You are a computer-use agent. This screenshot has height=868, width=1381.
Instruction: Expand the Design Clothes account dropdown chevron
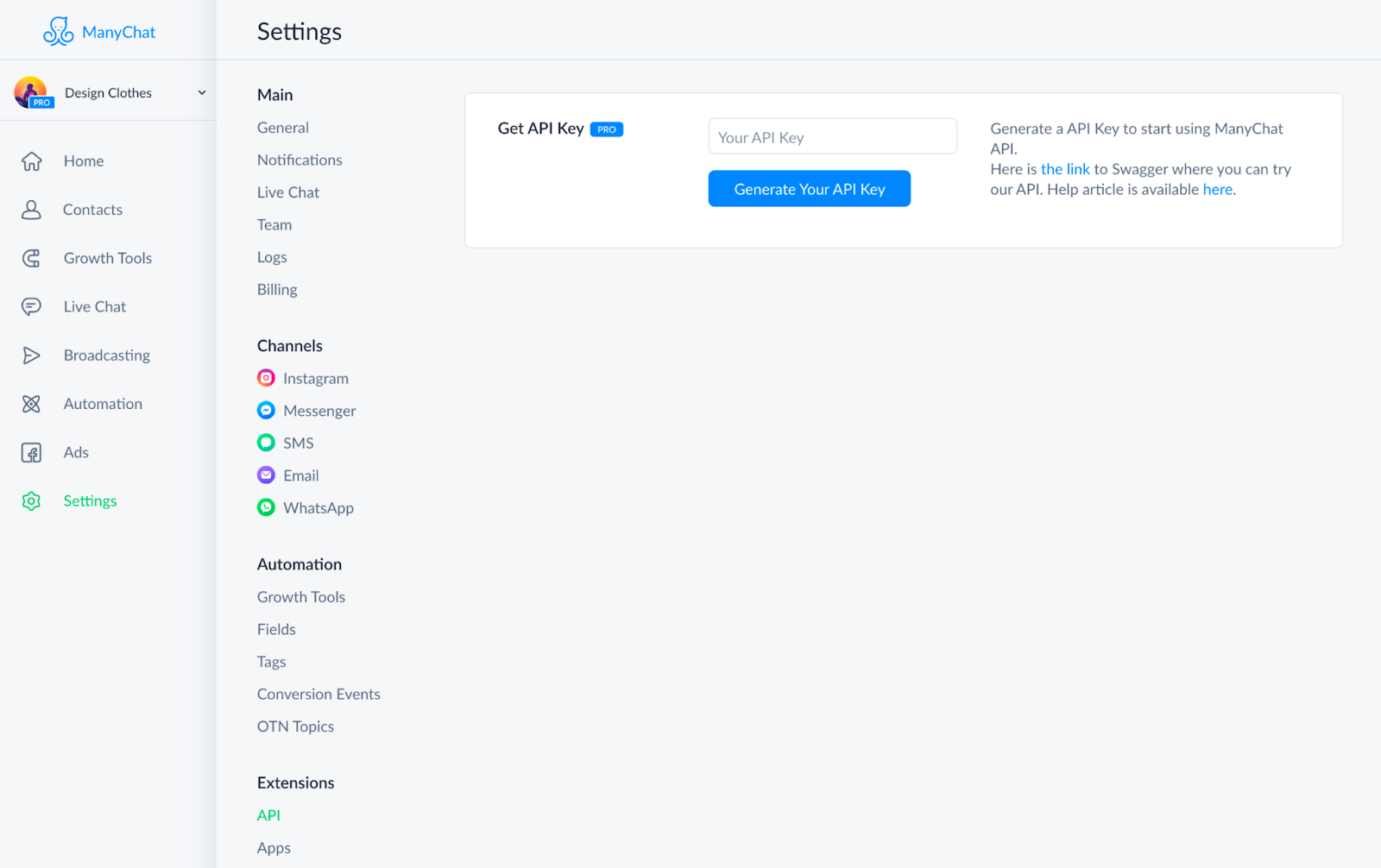pyautogui.click(x=202, y=92)
